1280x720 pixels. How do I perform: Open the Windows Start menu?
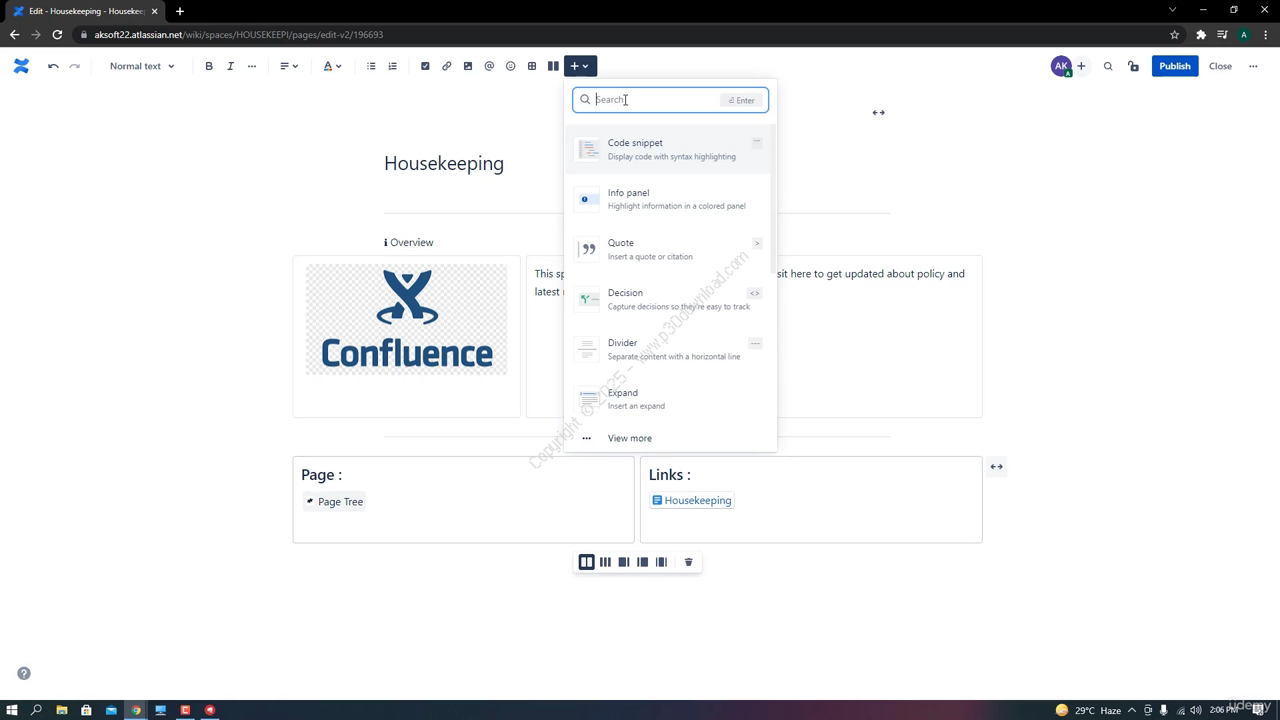coord(12,710)
